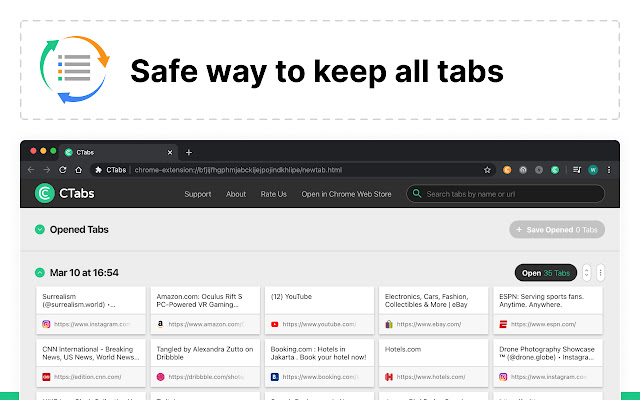This screenshot has width=640, height=400.
Task: Click the CNN favicon on CNN card
Action: (x=46, y=377)
